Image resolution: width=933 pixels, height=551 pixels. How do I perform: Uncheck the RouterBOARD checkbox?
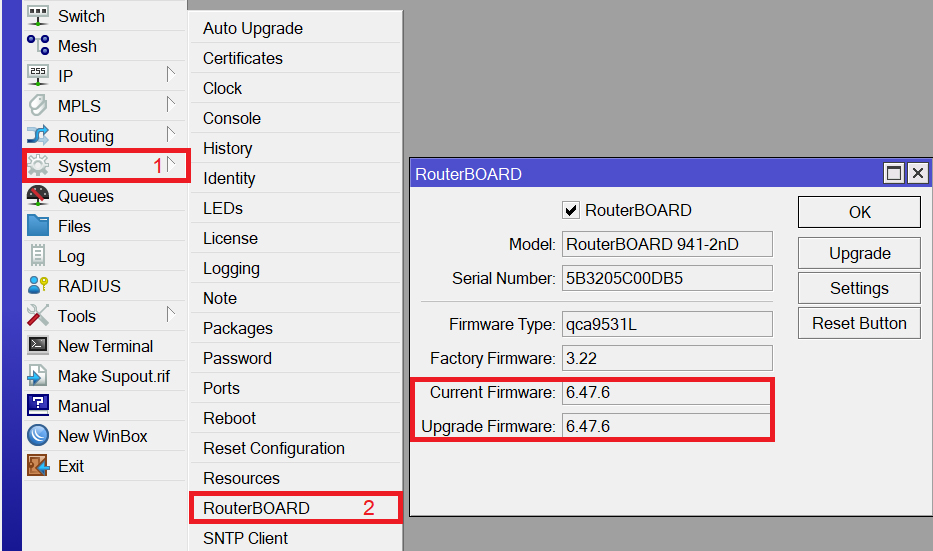(x=571, y=210)
